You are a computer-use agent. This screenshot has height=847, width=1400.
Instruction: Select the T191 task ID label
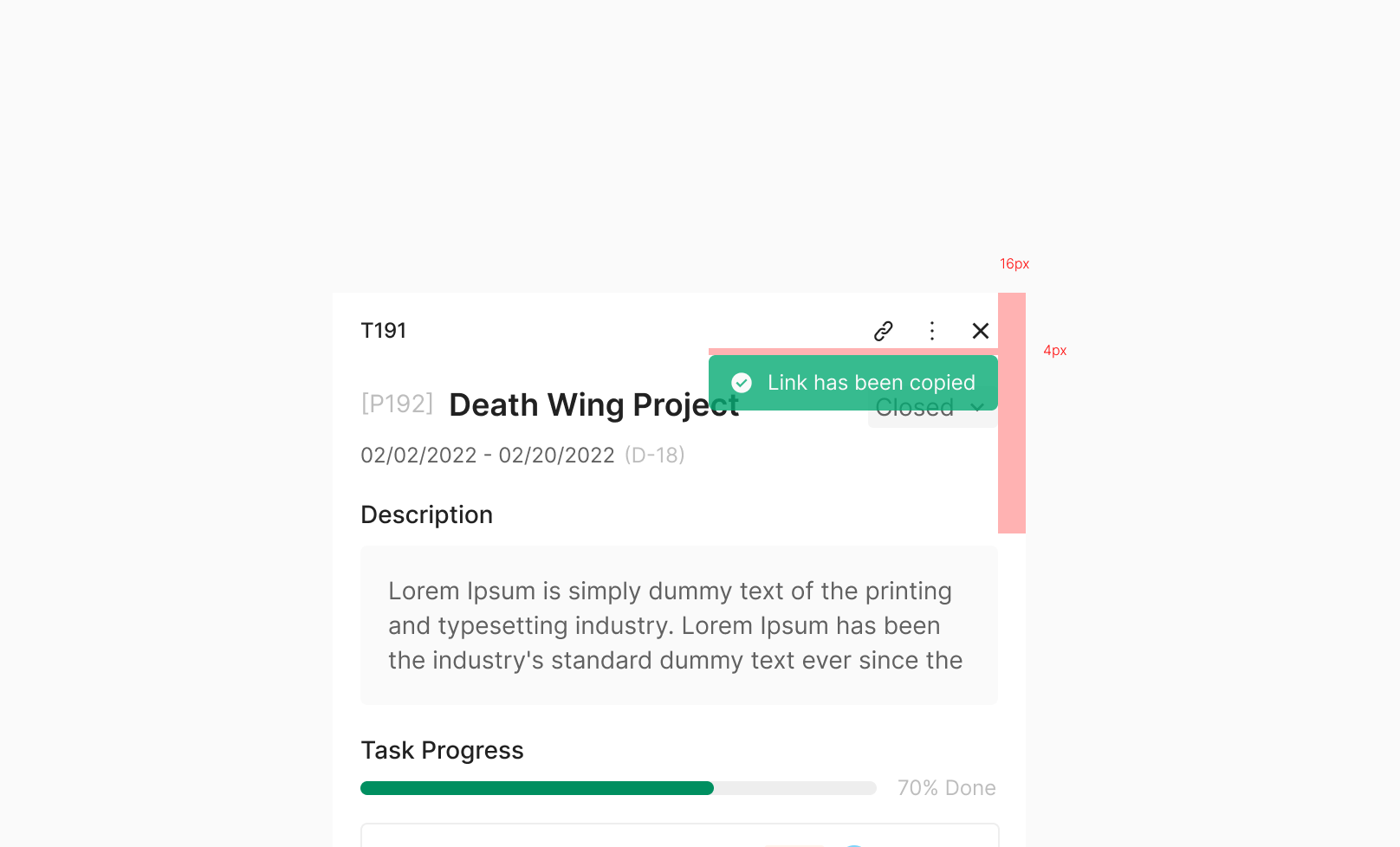[x=384, y=331]
